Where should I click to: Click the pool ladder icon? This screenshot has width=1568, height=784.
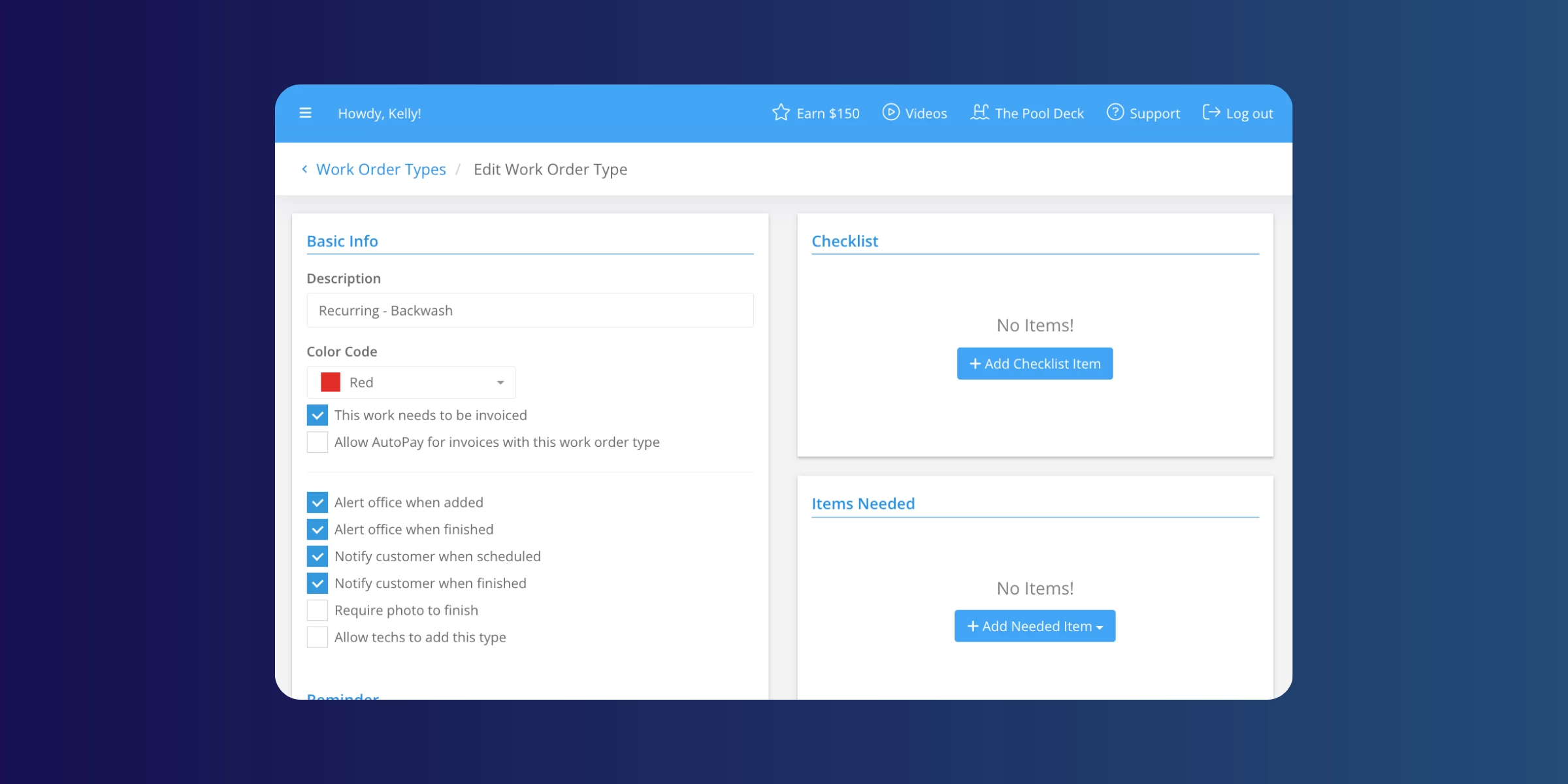point(979,112)
